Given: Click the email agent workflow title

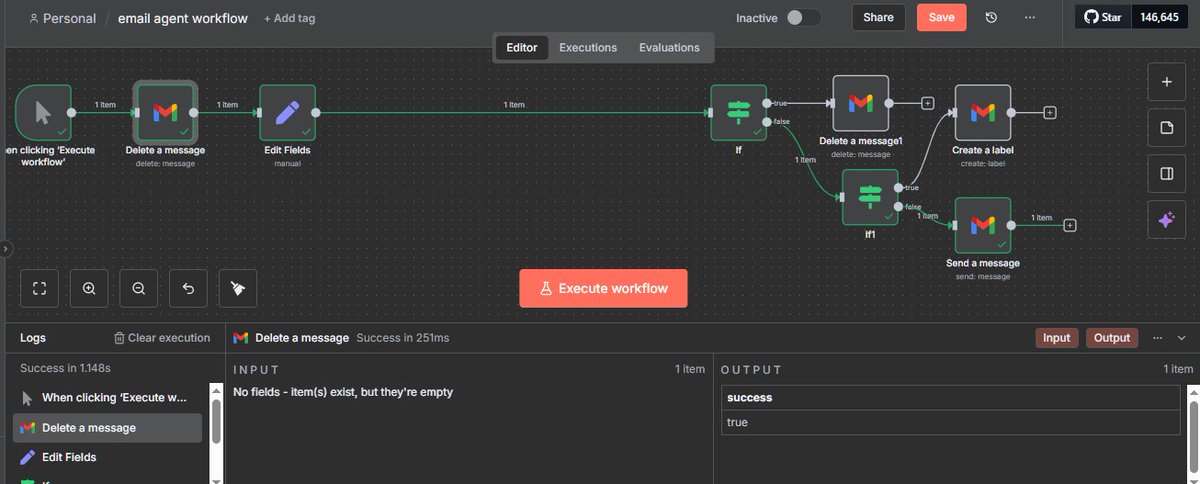Looking at the screenshot, I should click(183, 18).
